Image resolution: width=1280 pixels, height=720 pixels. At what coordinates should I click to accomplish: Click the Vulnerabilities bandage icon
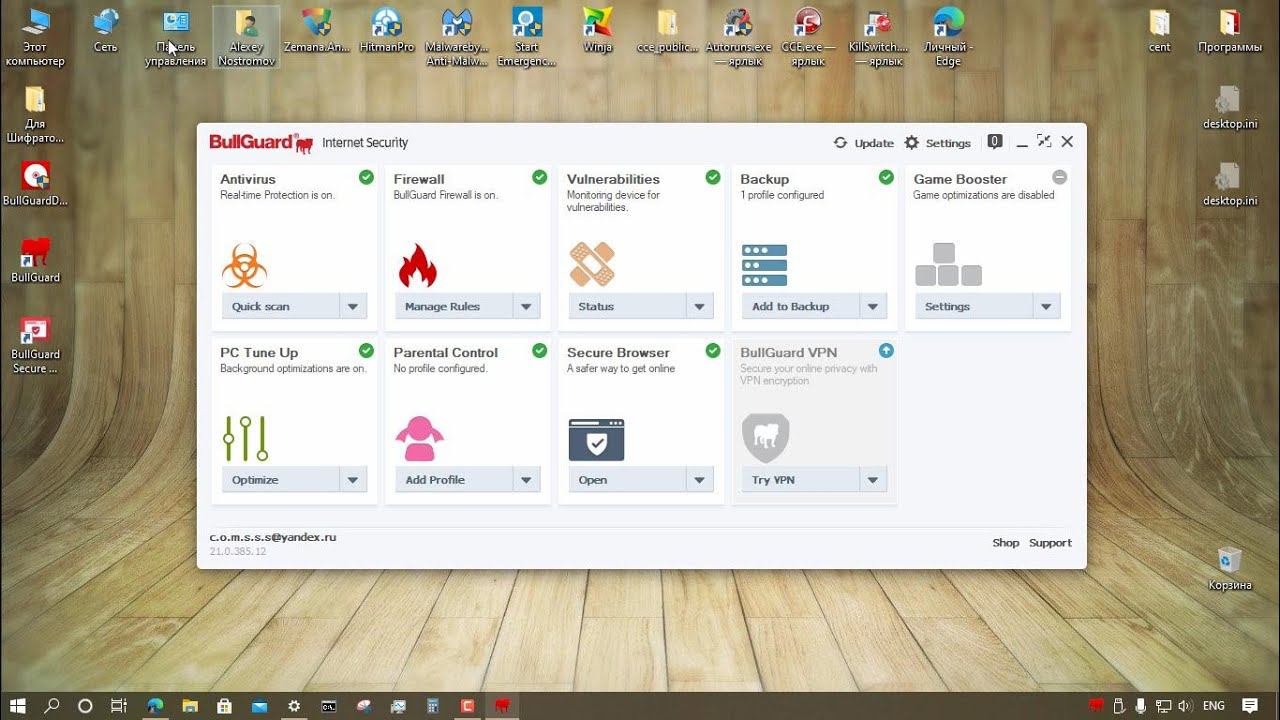[592, 265]
